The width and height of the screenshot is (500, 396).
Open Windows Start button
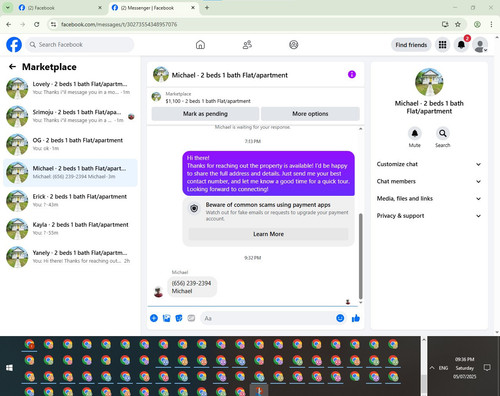9,368
